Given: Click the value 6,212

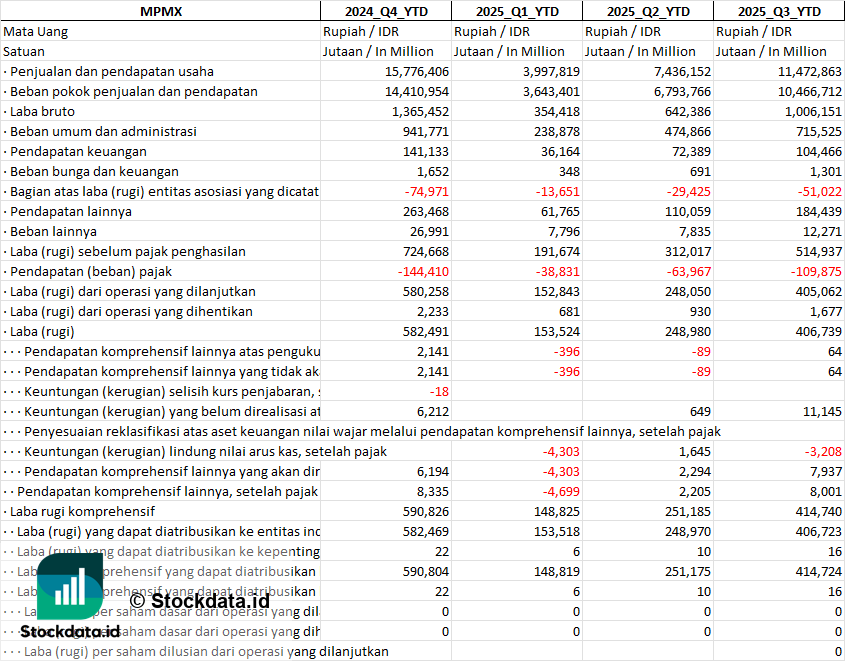Looking at the screenshot, I should click(x=433, y=411).
